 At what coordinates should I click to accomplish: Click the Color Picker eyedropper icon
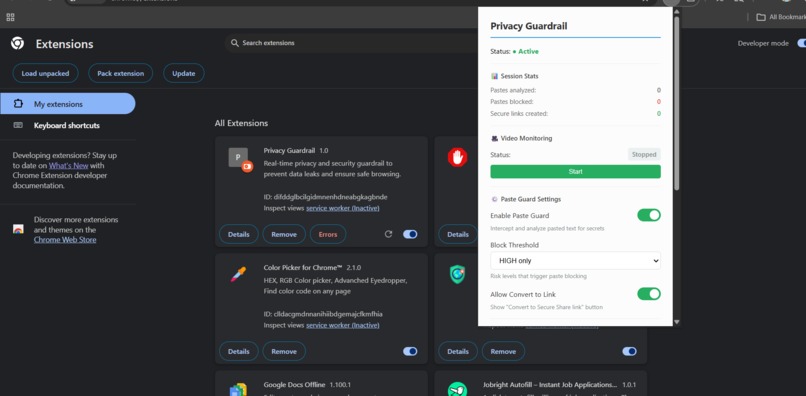point(238,274)
